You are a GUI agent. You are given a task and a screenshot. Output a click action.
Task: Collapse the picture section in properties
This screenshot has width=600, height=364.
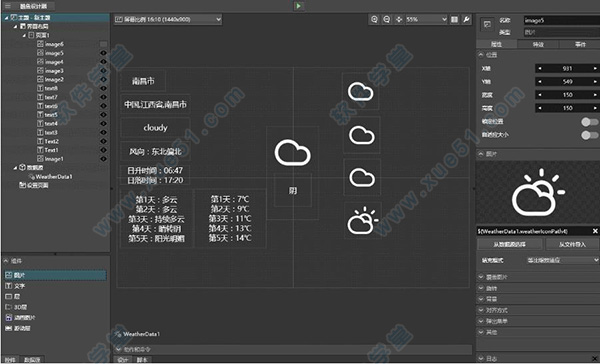click(481, 154)
